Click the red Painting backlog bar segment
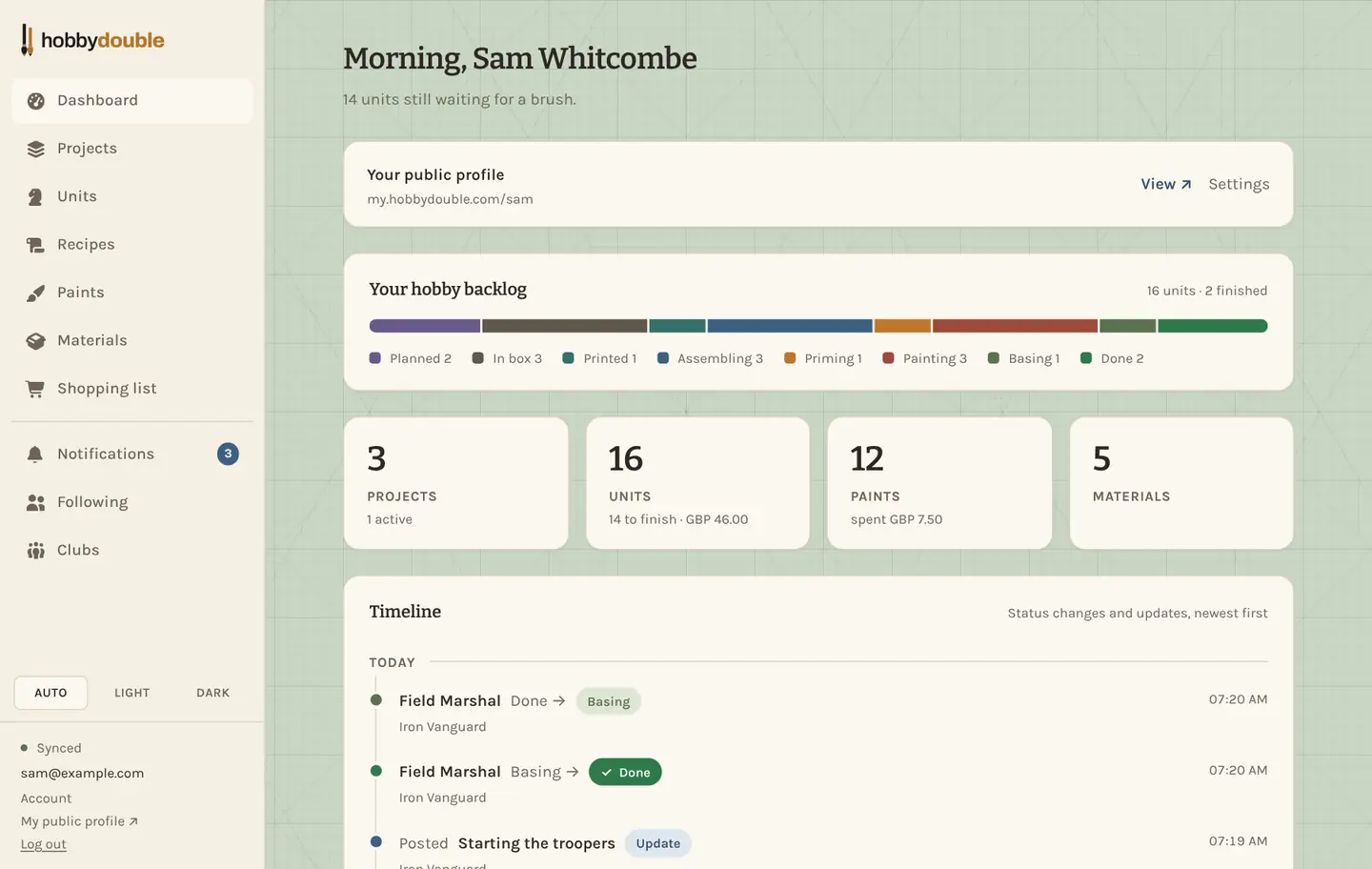The height and width of the screenshot is (869, 1372). tap(1015, 326)
